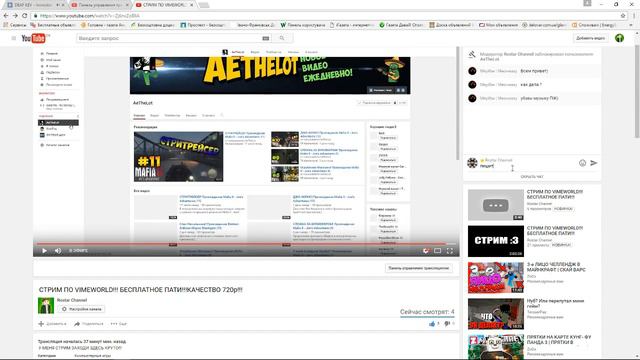Go forward with browser forward arrow

[x=15, y=16]
